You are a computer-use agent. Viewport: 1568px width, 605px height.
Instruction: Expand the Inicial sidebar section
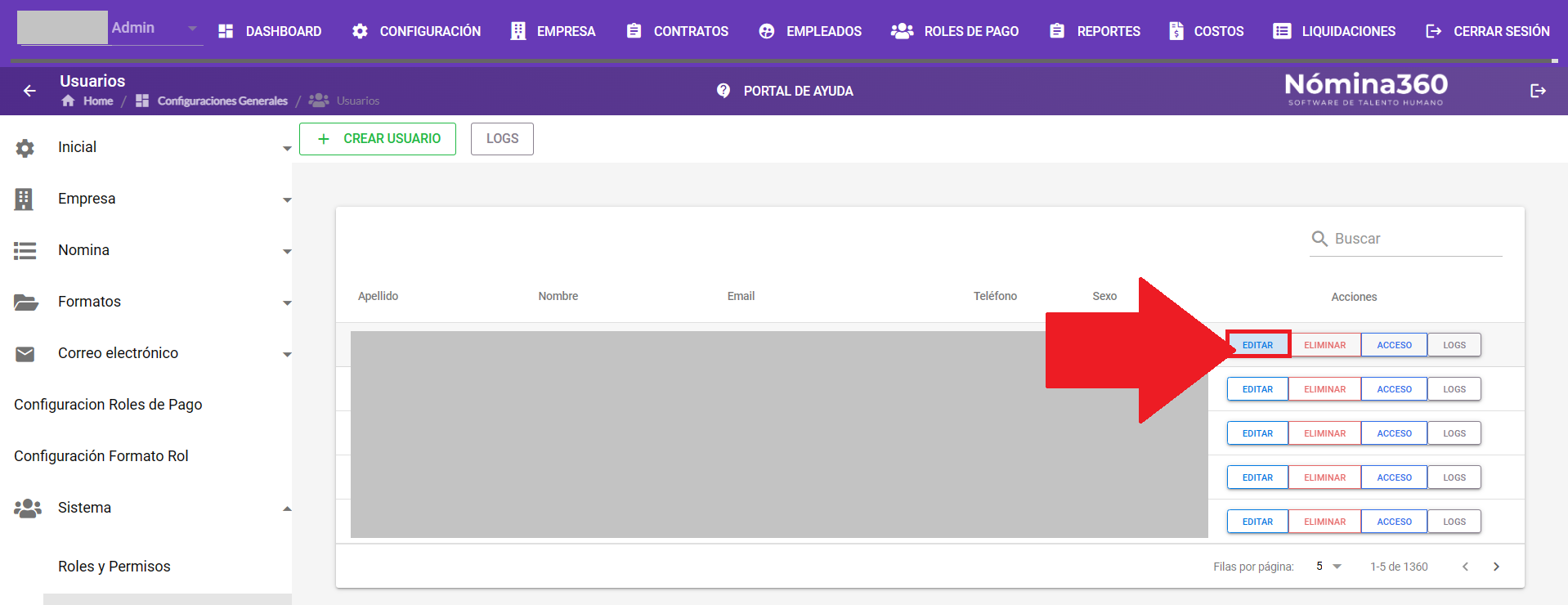point(287,149)
